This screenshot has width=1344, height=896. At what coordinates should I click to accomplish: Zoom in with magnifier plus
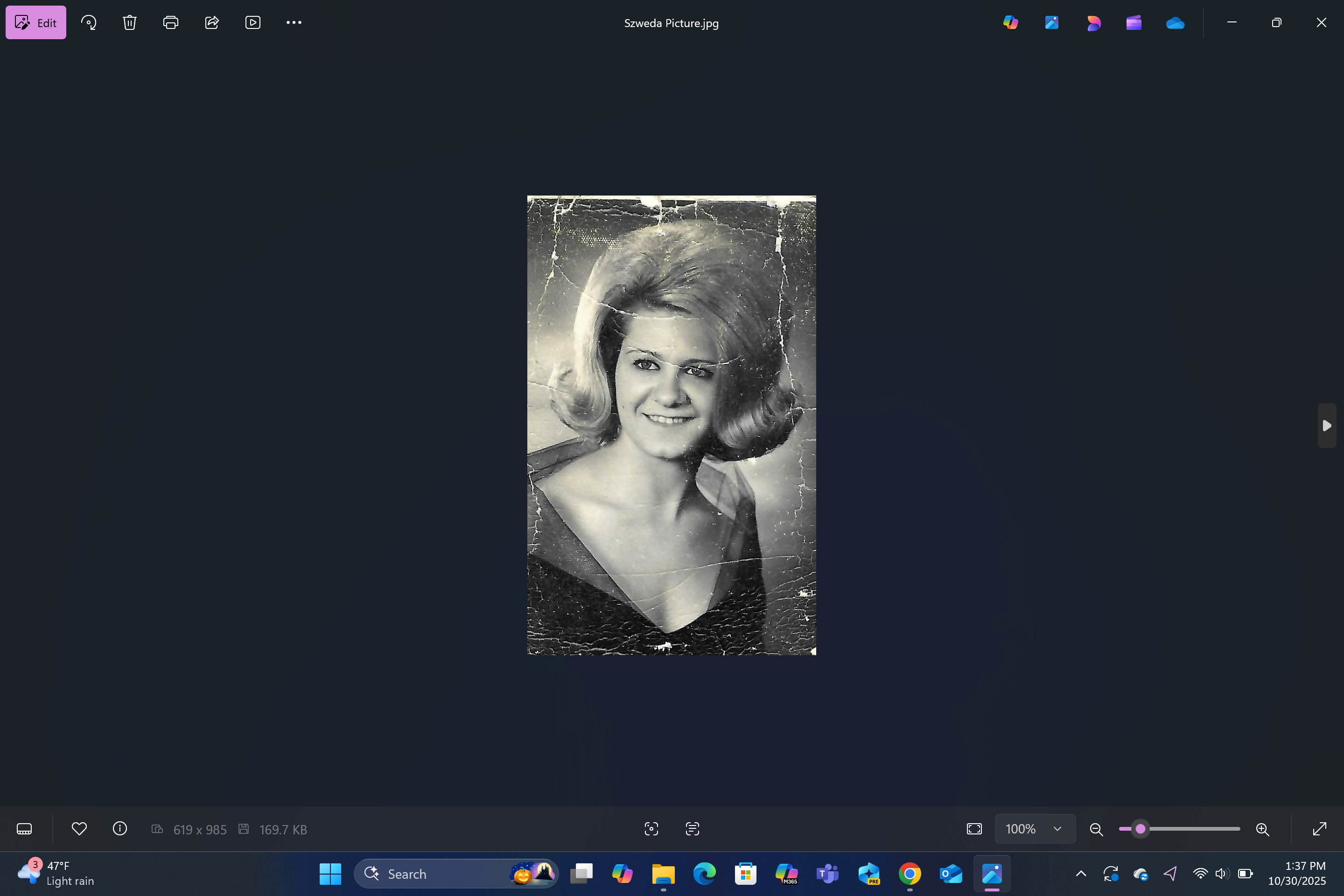coord(1262,829)
